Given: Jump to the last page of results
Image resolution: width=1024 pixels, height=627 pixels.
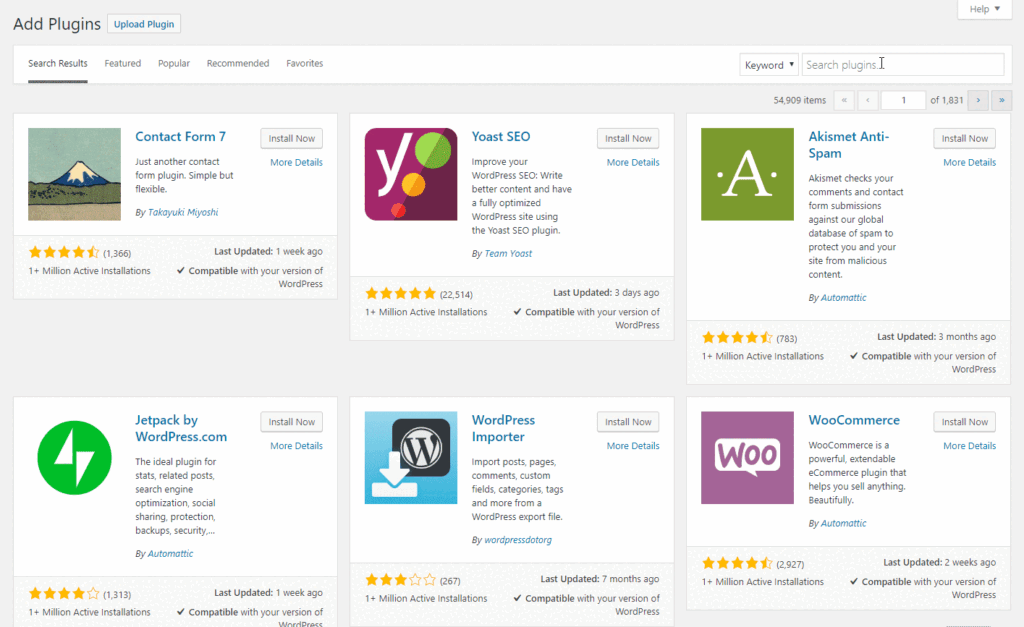Looking at the screenshot, I should (x=1001, y=100).
